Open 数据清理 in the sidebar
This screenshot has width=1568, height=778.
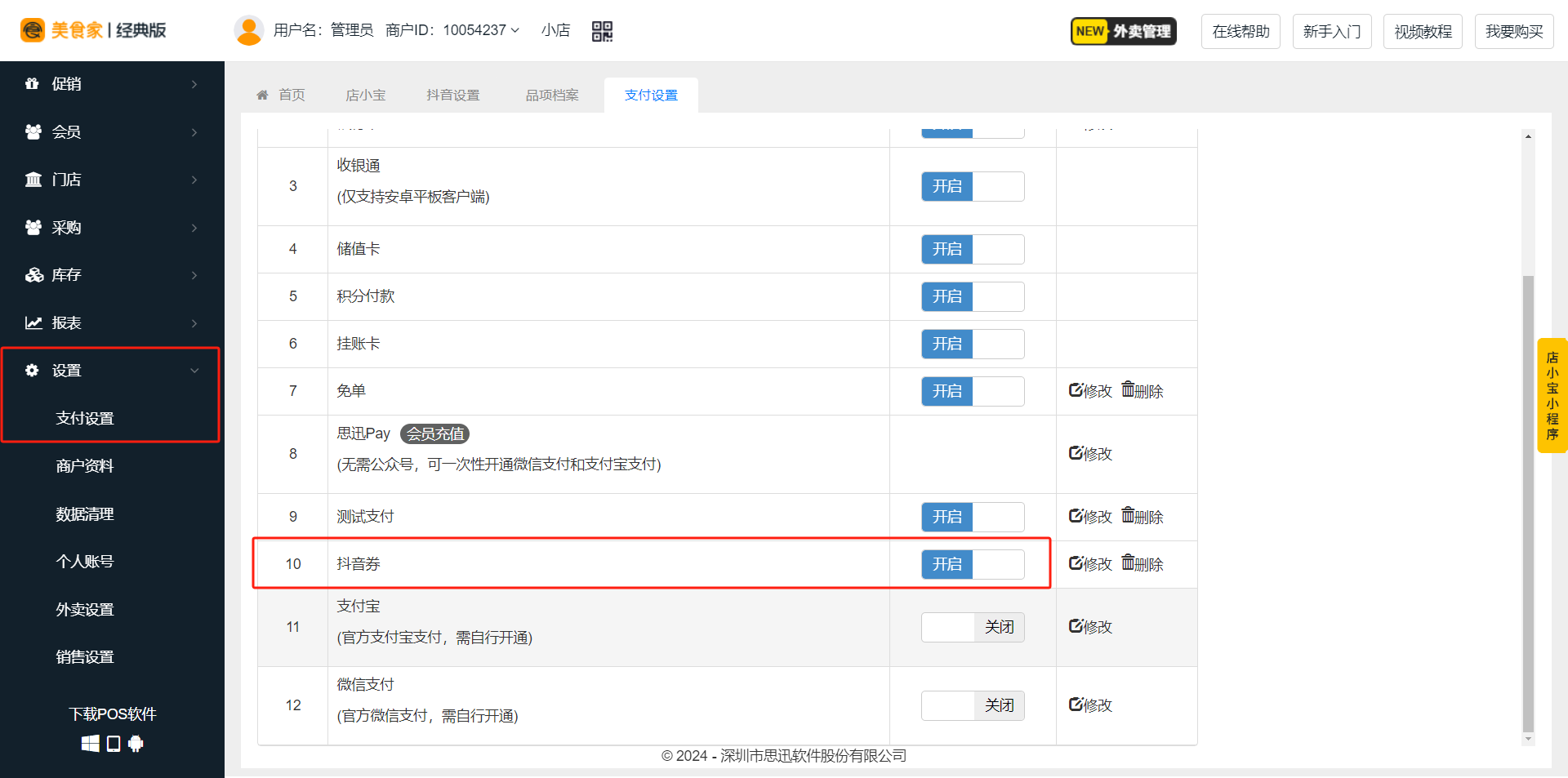[x=85, y=514]
